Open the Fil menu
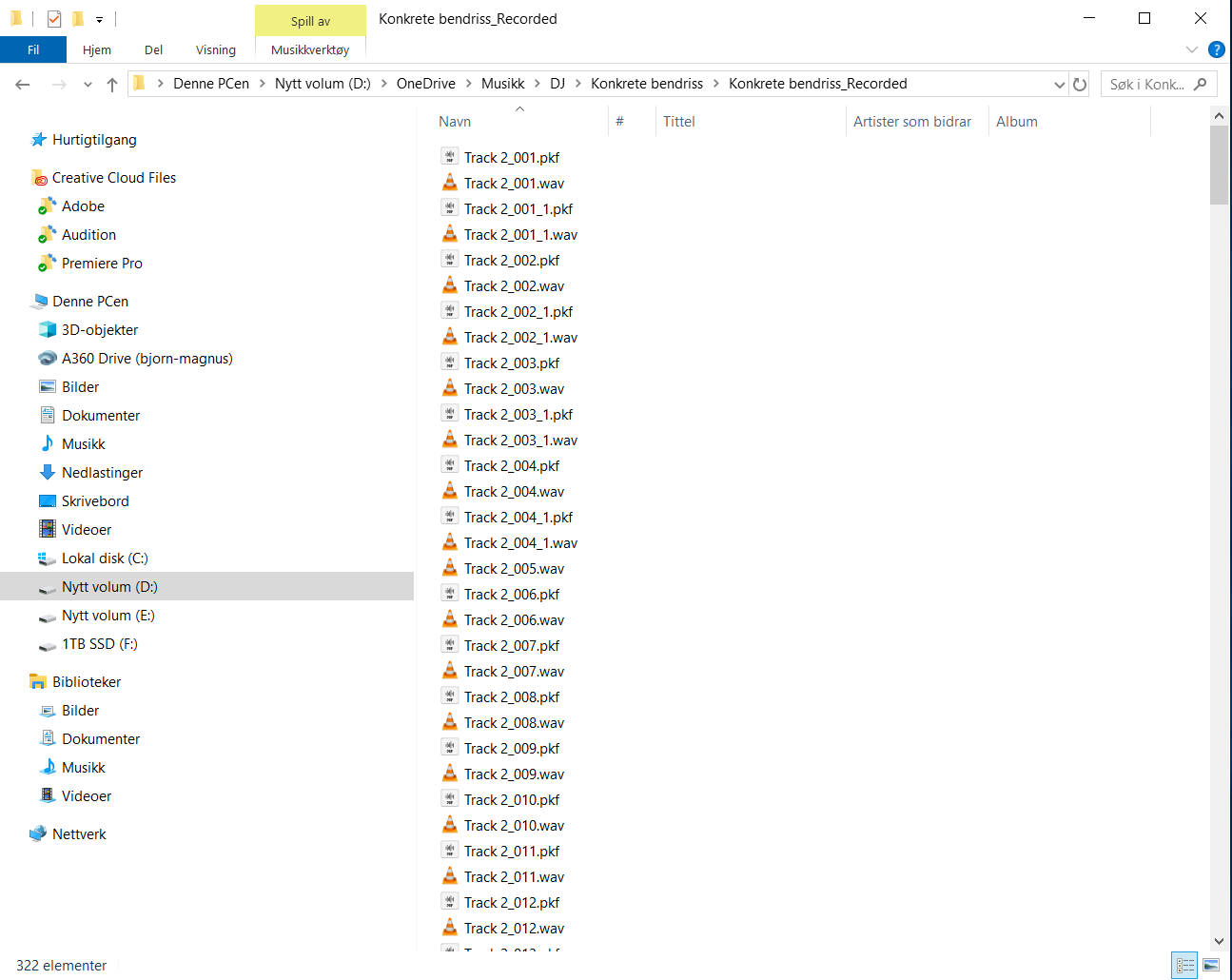The image size is (1232, 980). coord(33,49)
